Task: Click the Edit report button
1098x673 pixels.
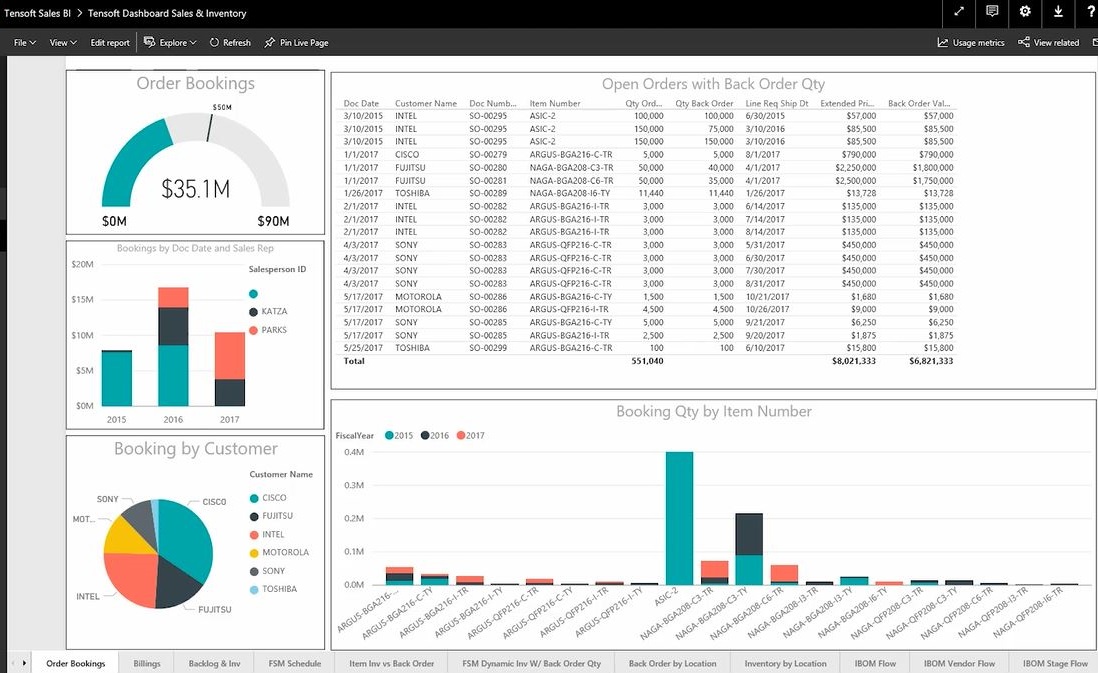Action: click(x=110, y=43)
